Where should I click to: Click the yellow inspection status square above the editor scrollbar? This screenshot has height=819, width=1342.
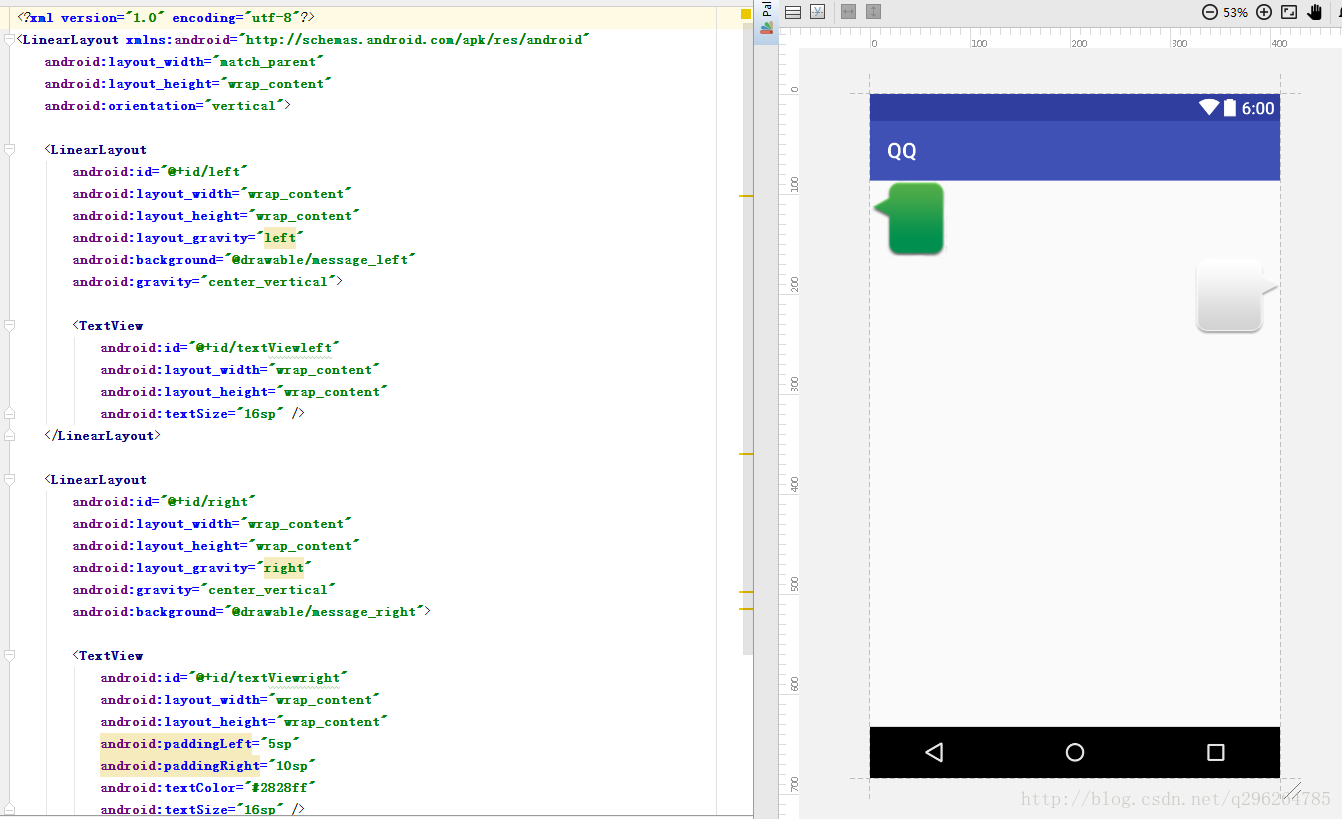tap(746, 15)
